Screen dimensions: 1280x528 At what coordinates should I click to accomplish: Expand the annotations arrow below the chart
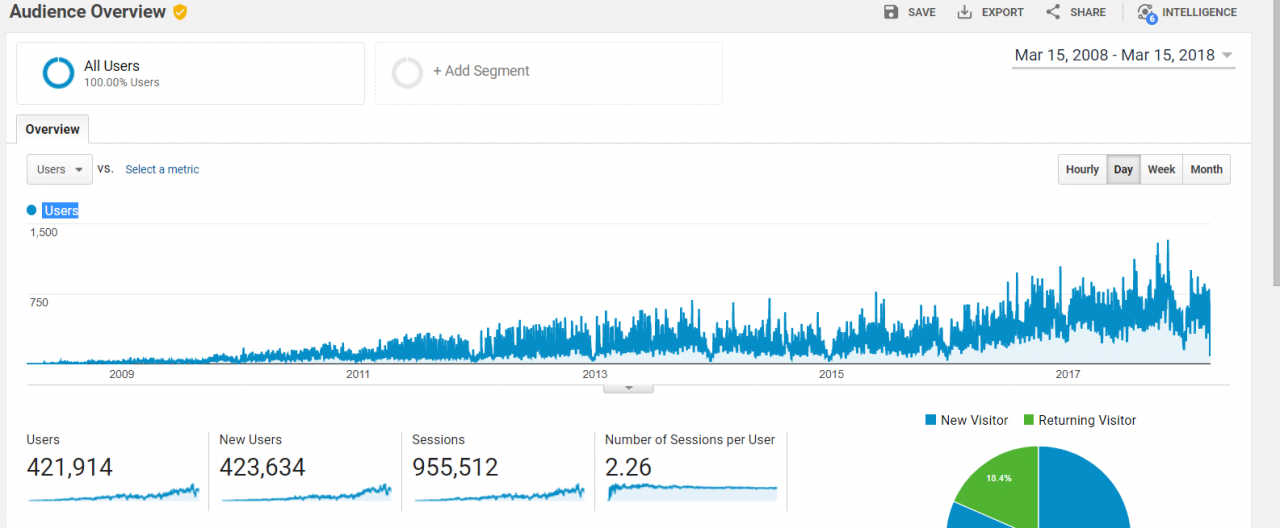tap(628, 387)
